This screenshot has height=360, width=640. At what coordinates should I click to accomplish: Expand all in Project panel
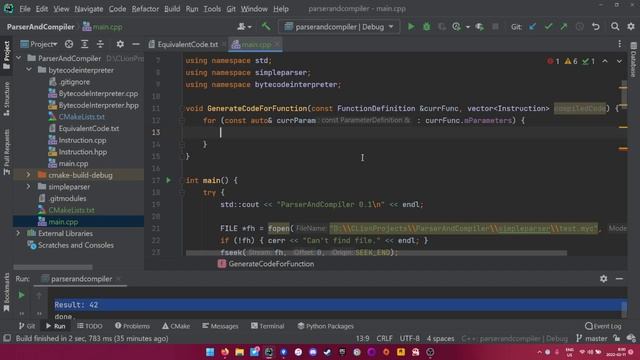(84, 44)
